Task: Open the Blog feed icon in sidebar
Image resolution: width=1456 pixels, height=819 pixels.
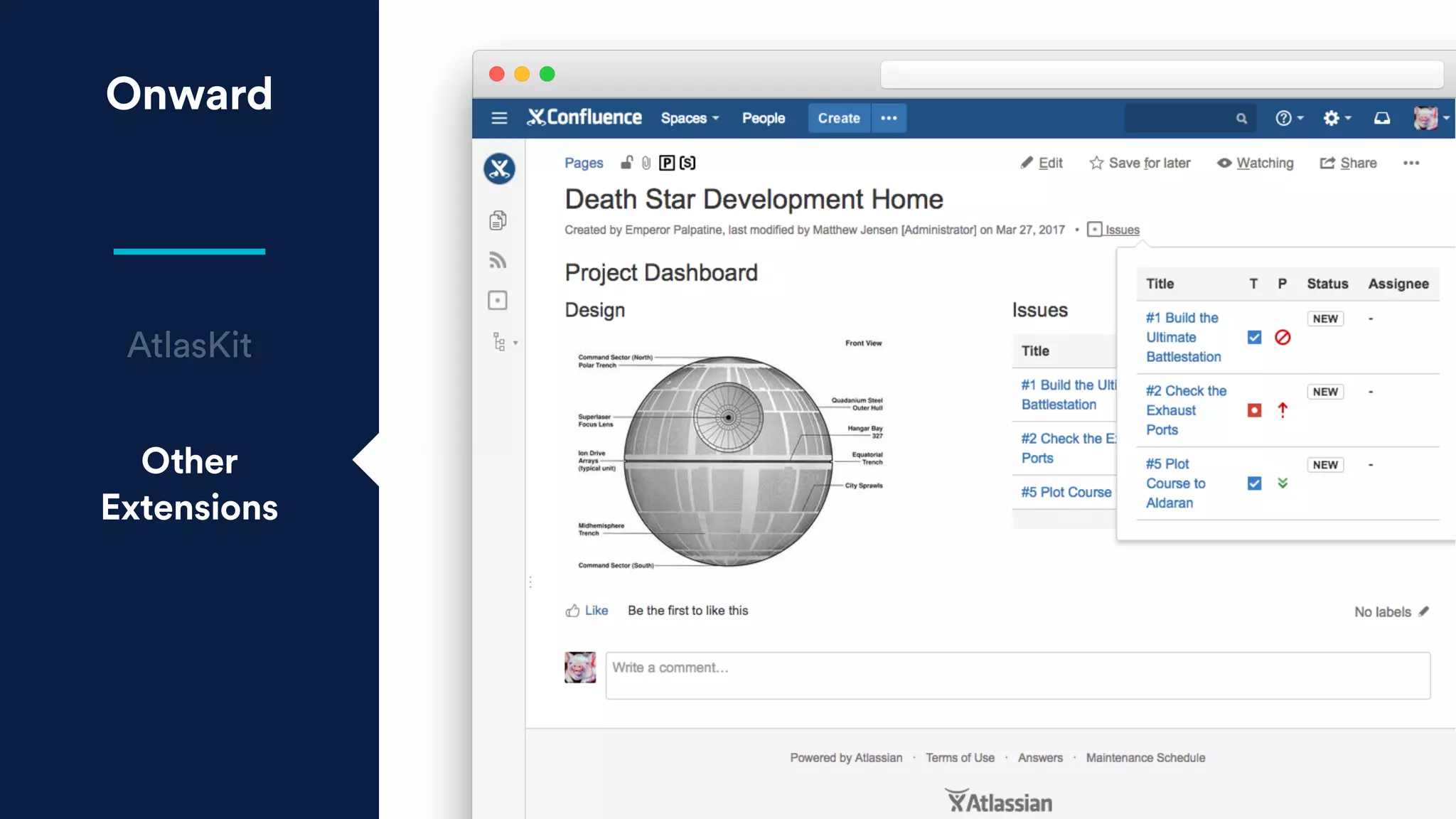Action: (498, 260)
